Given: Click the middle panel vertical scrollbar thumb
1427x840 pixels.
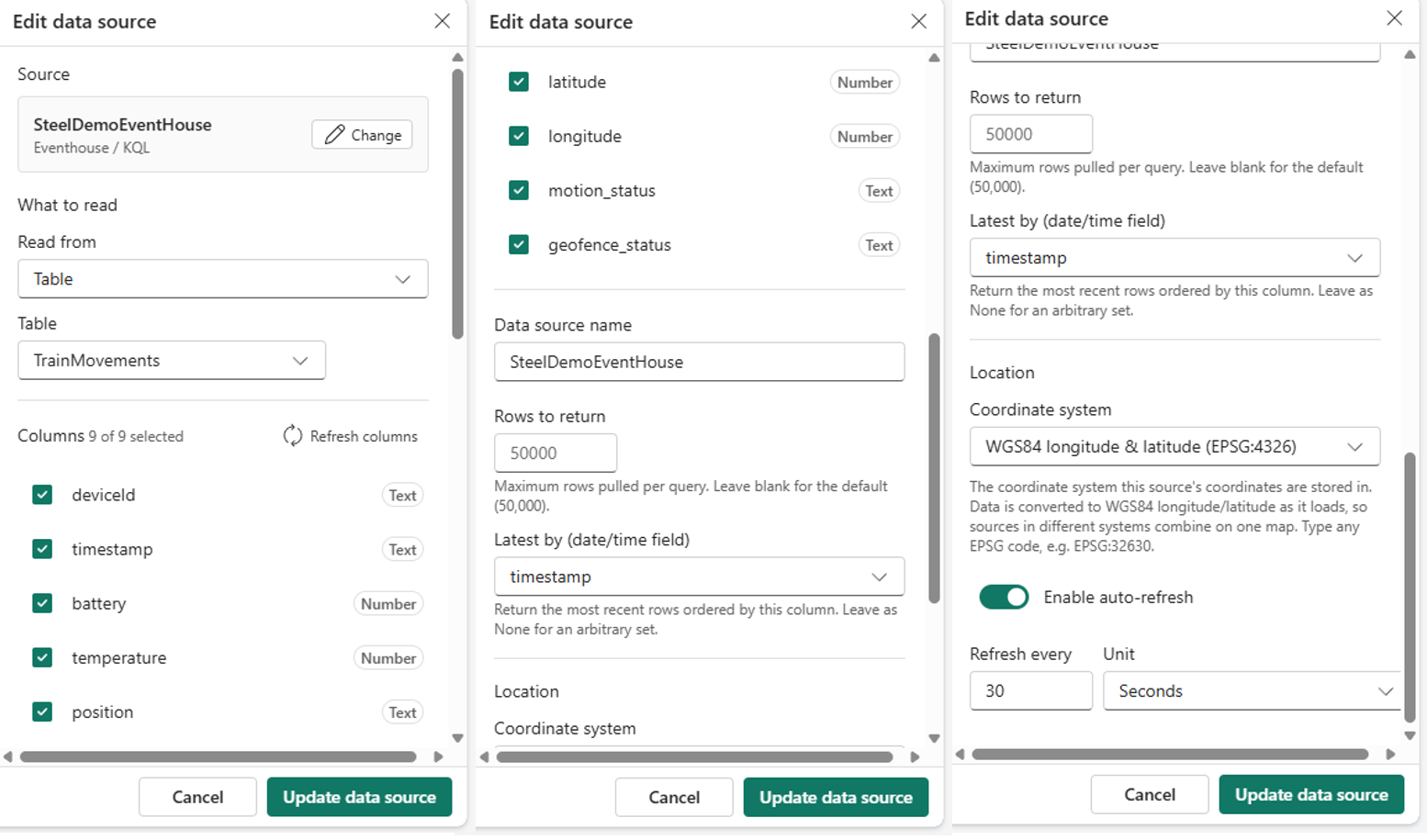Looking at the screenshot, I should [x=934, y=468].
